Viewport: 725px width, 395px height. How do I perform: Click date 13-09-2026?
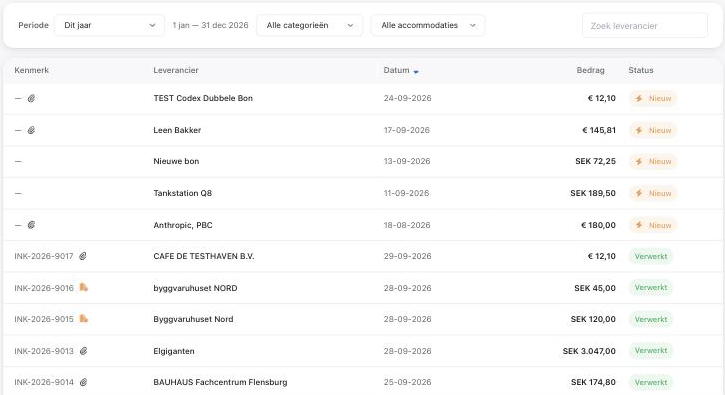coord(407,161)
